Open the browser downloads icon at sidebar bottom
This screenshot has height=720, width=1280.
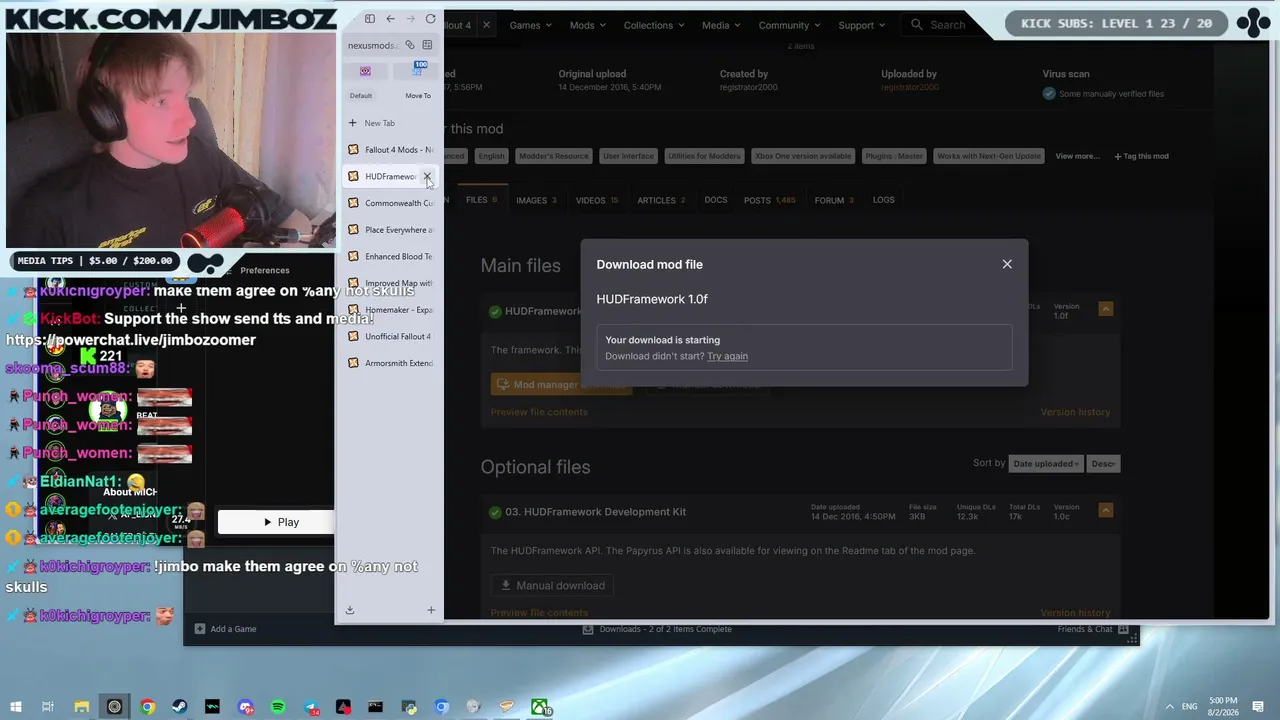click(x=350, y=610)
